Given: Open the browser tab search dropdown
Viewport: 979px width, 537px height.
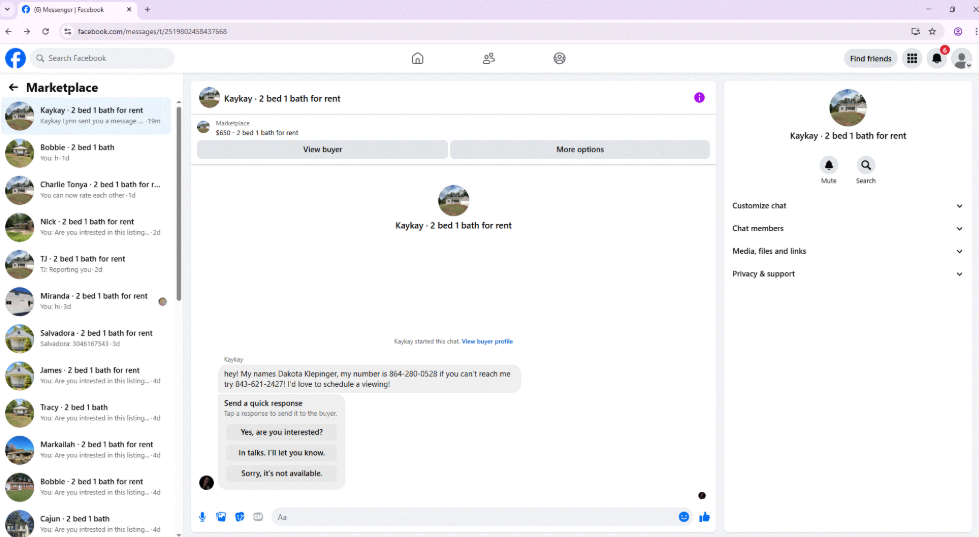Looking at the screenshot, I should [7, 9].
